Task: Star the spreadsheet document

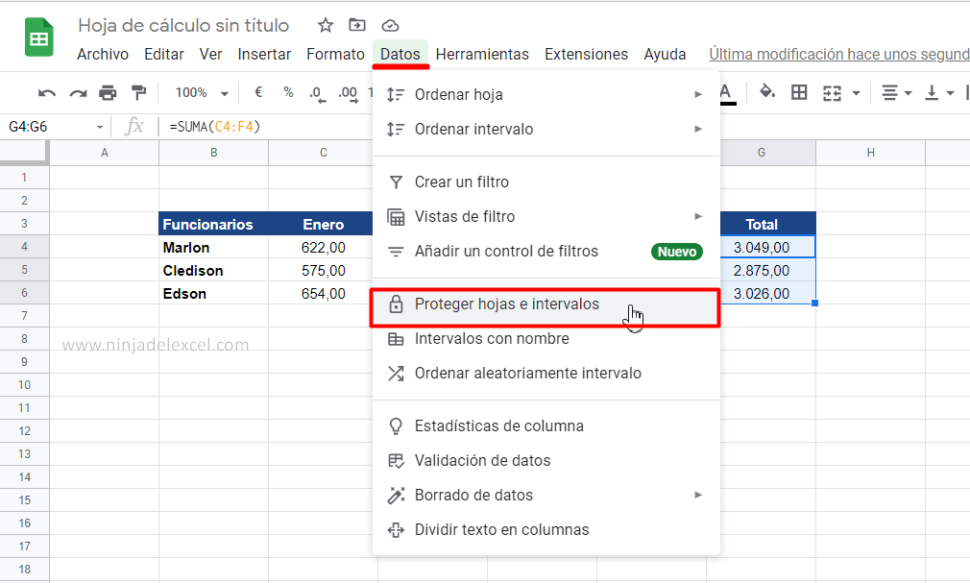Action: point(325,25)
